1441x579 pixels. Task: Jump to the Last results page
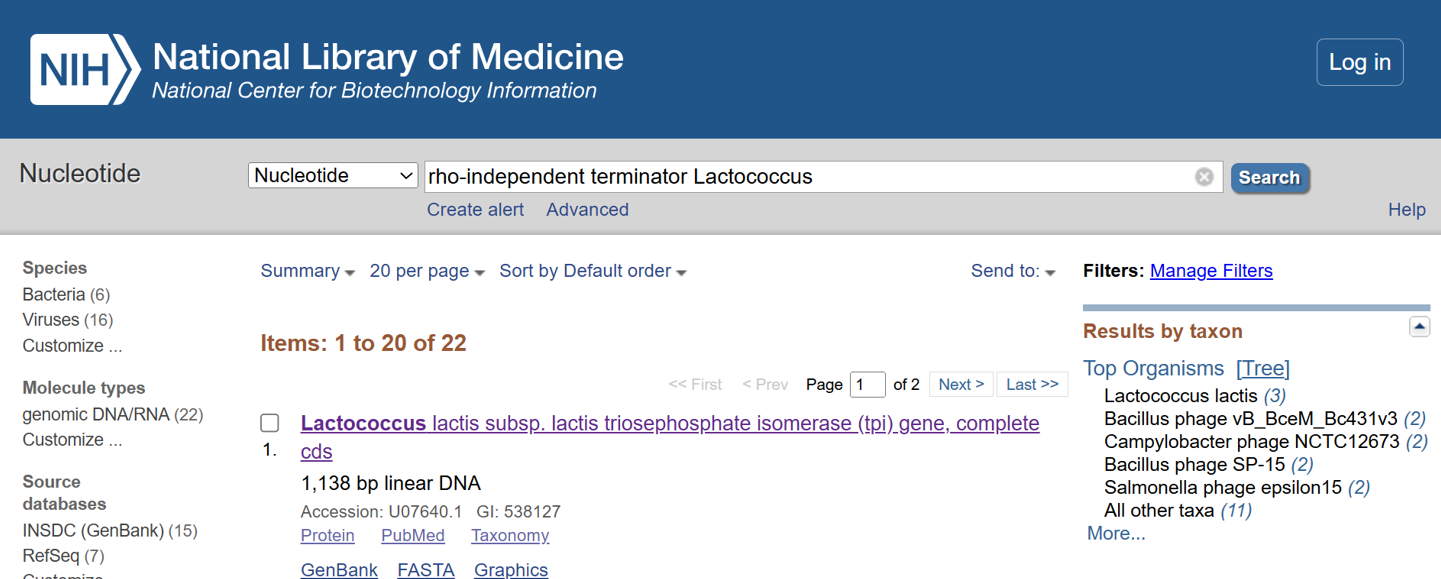tap(1032, 384)
